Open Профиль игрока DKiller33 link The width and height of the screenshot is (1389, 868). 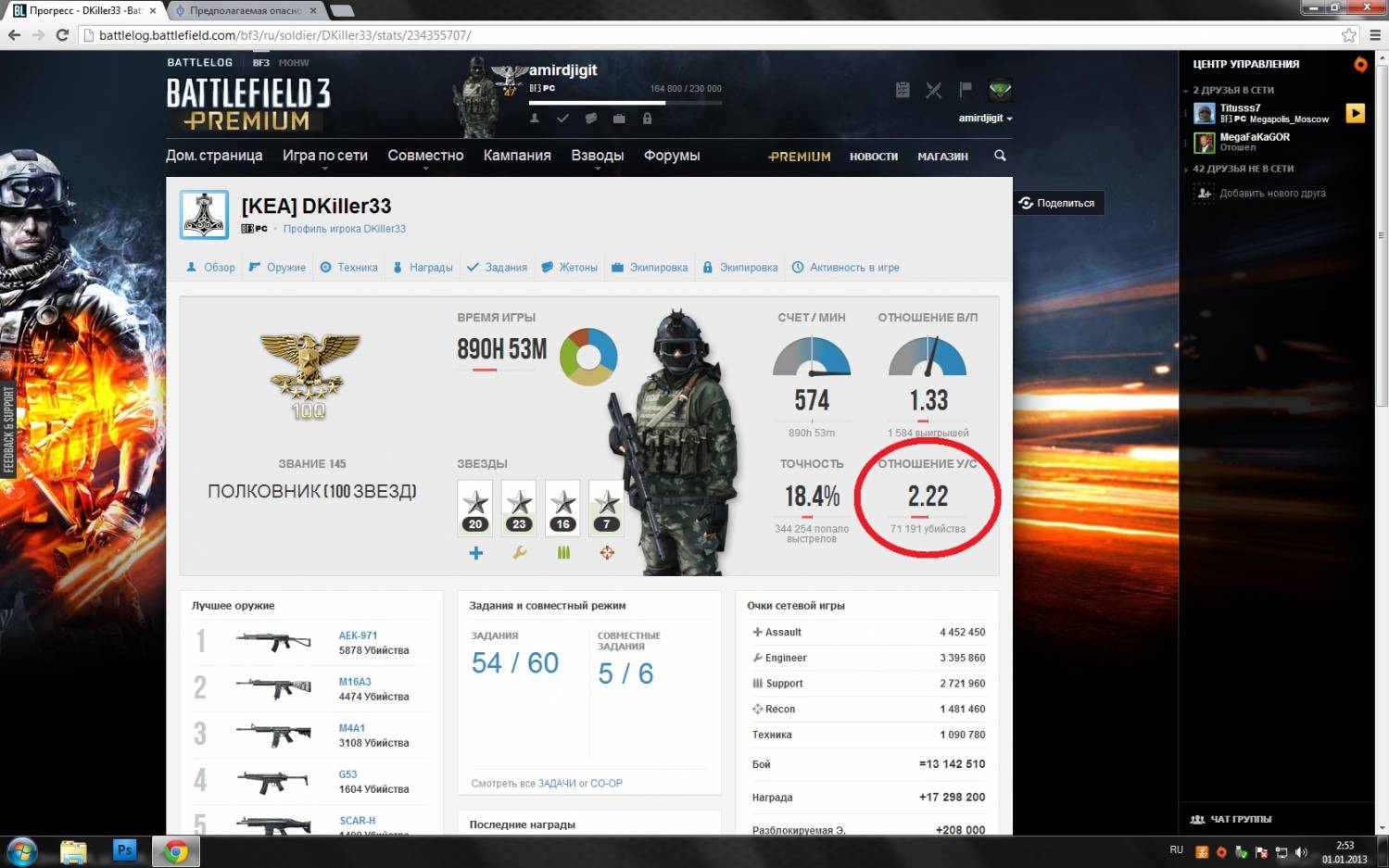[345, 229]
